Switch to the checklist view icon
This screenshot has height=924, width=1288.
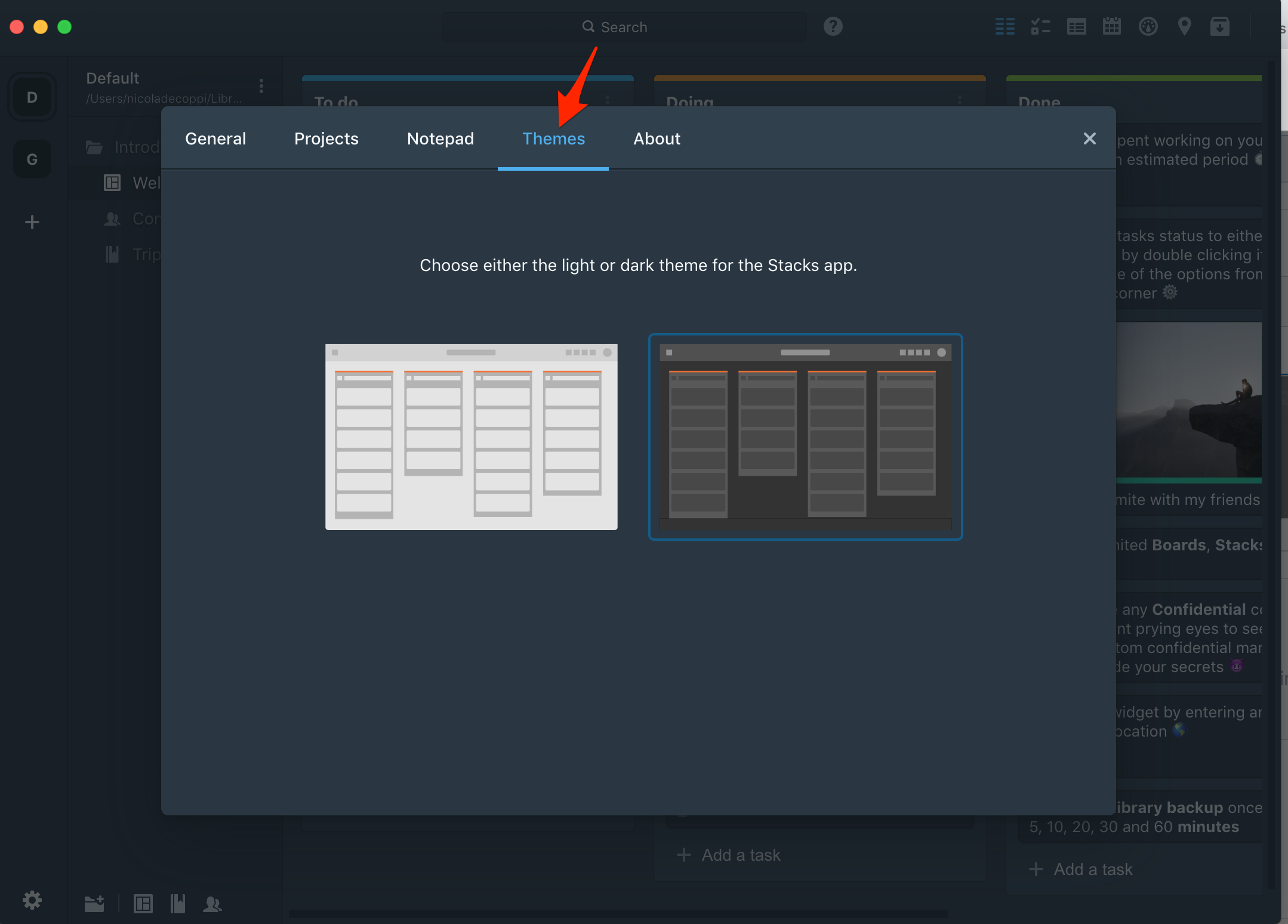click(x=1040, y=27)
